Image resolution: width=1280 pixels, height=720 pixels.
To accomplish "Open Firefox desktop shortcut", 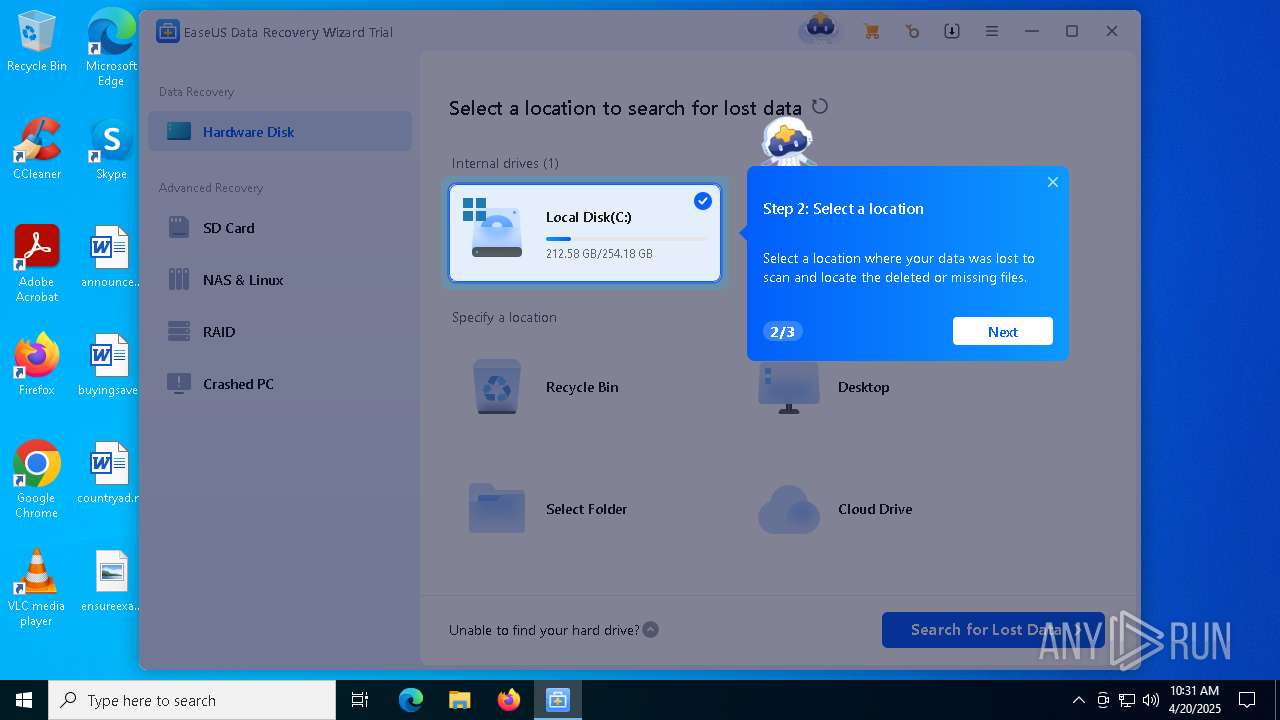I will click(x=37, y=364).
